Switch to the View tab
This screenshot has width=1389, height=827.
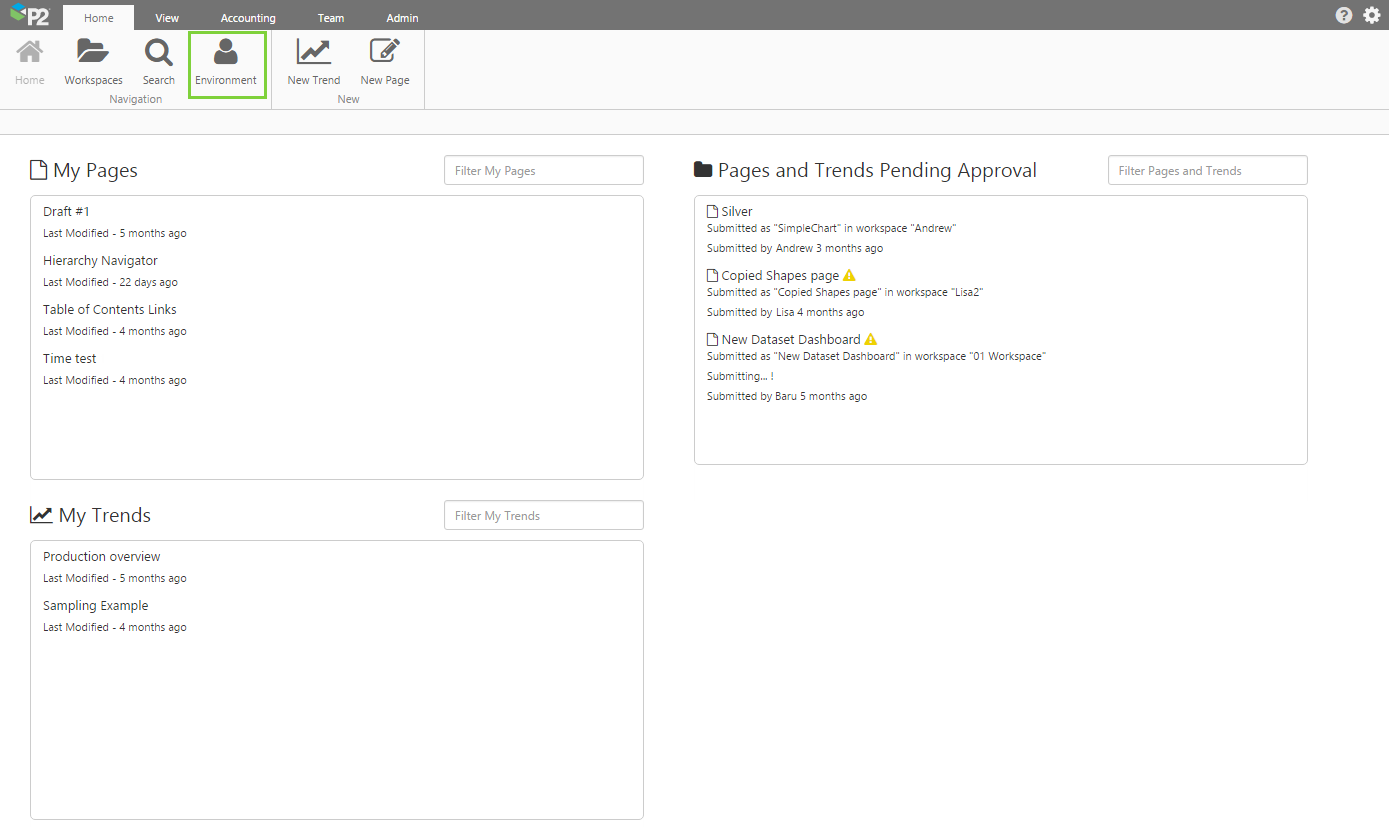click(167, 18)
